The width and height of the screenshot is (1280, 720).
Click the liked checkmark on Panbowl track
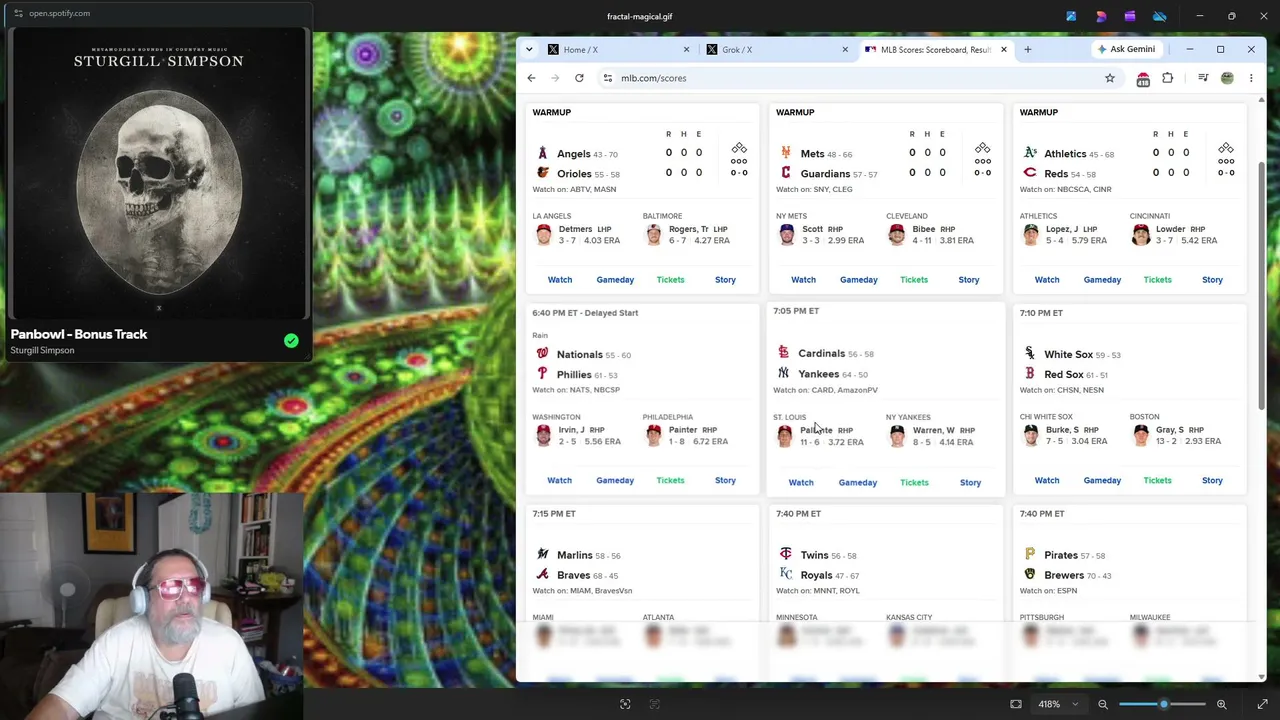click(x=291, y=341)
